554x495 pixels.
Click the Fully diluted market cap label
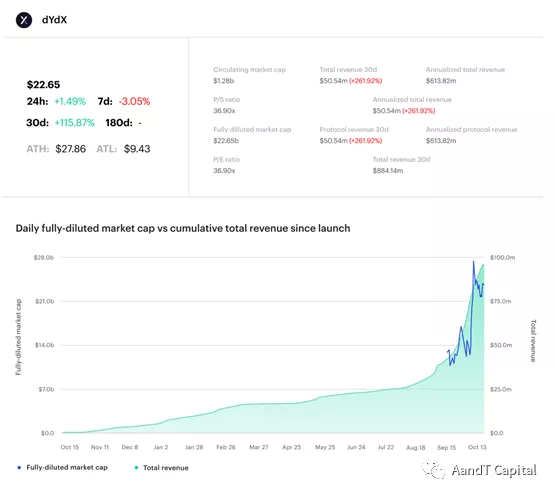click(x=252, y=130)
